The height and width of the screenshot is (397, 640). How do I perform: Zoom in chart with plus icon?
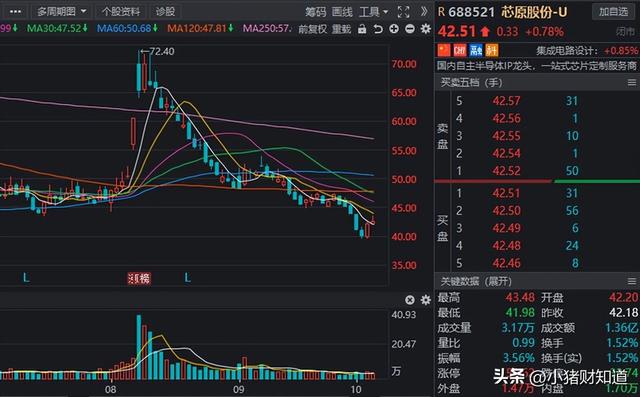click(394, 29)
